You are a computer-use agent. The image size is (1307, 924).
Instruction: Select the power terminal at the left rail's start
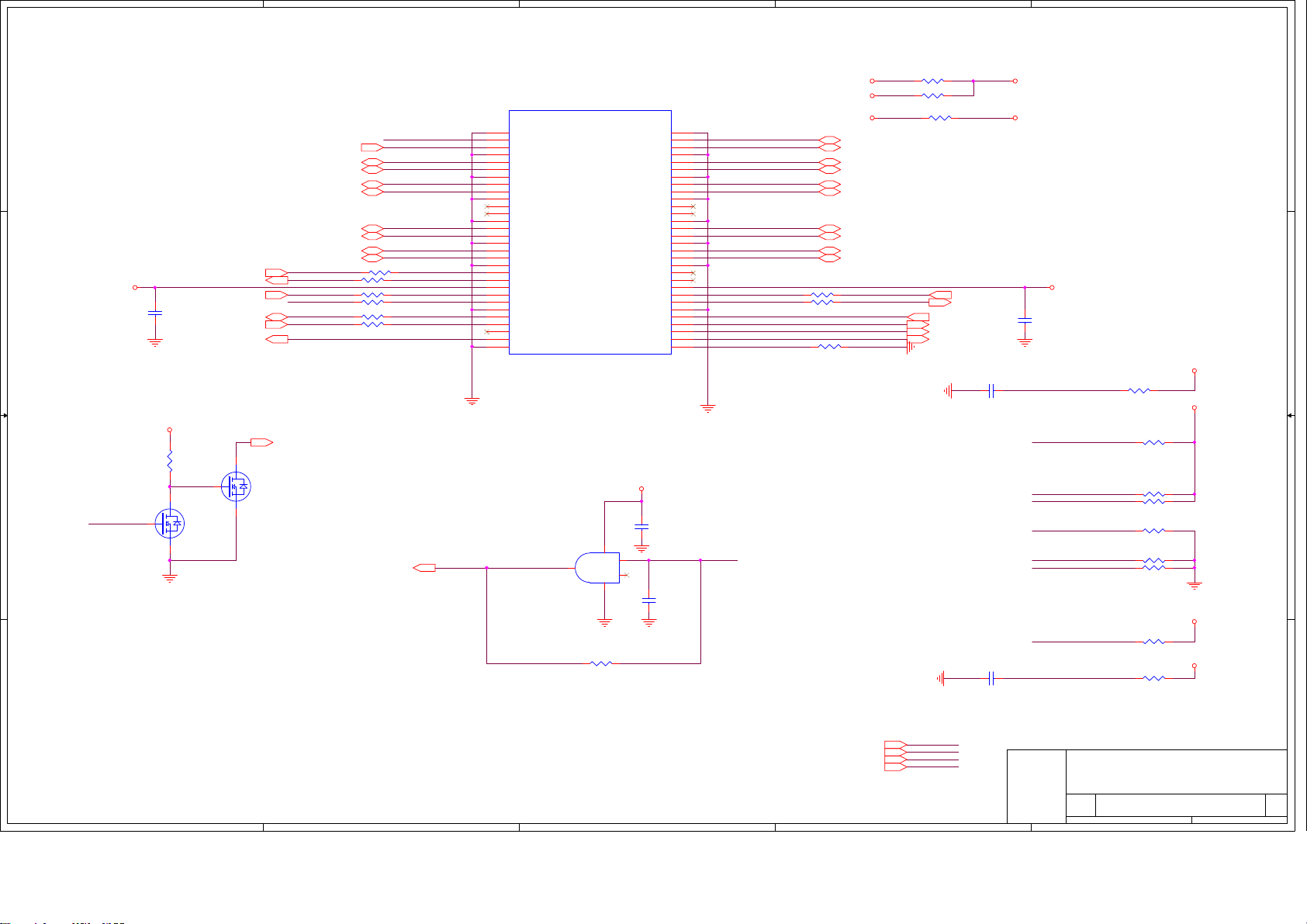click(x=135, y=288)
